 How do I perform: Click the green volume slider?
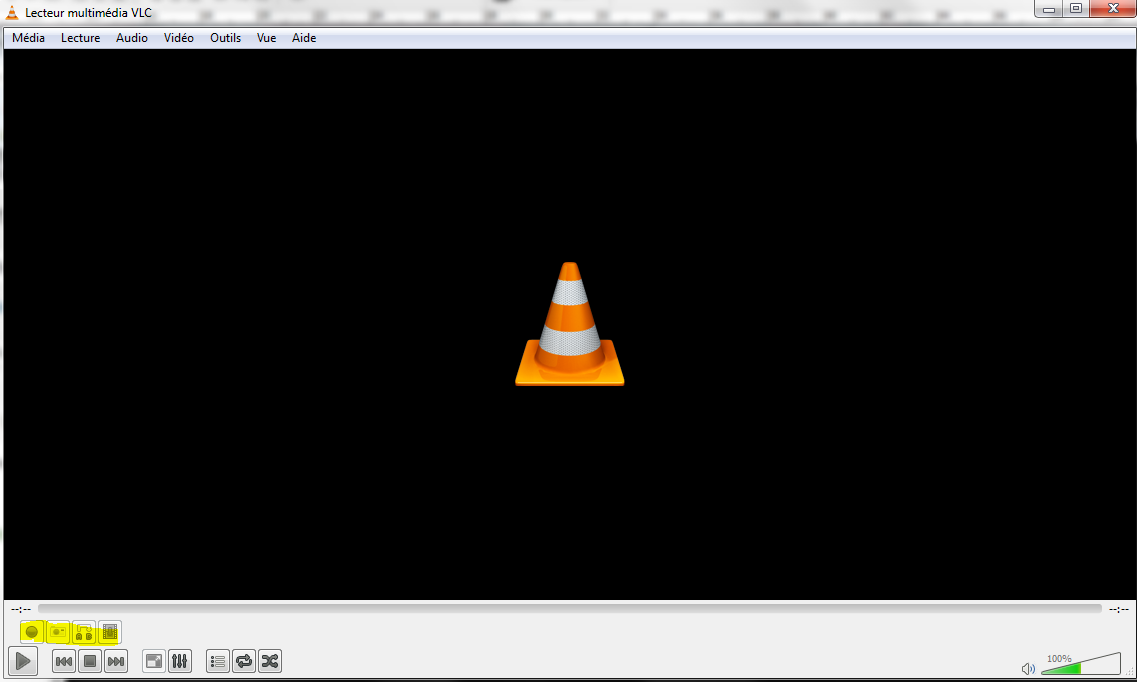[1080, 665]
